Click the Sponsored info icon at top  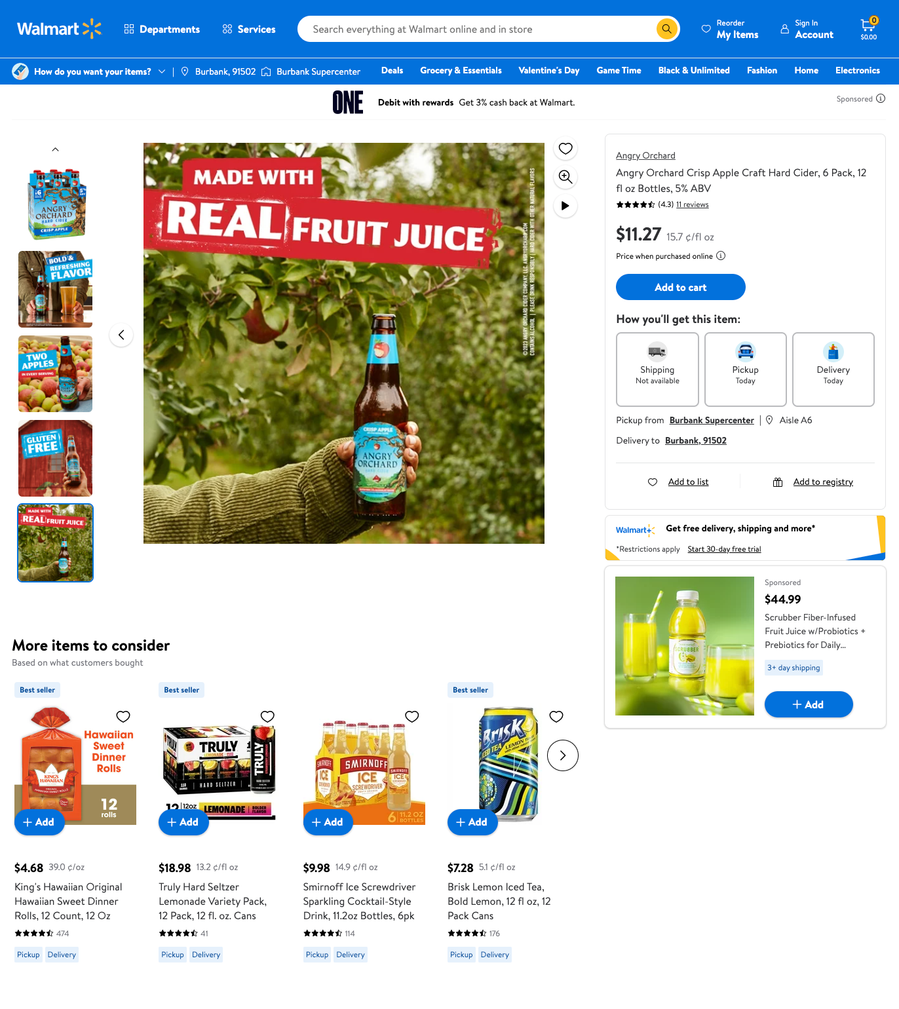coord(880,99)
